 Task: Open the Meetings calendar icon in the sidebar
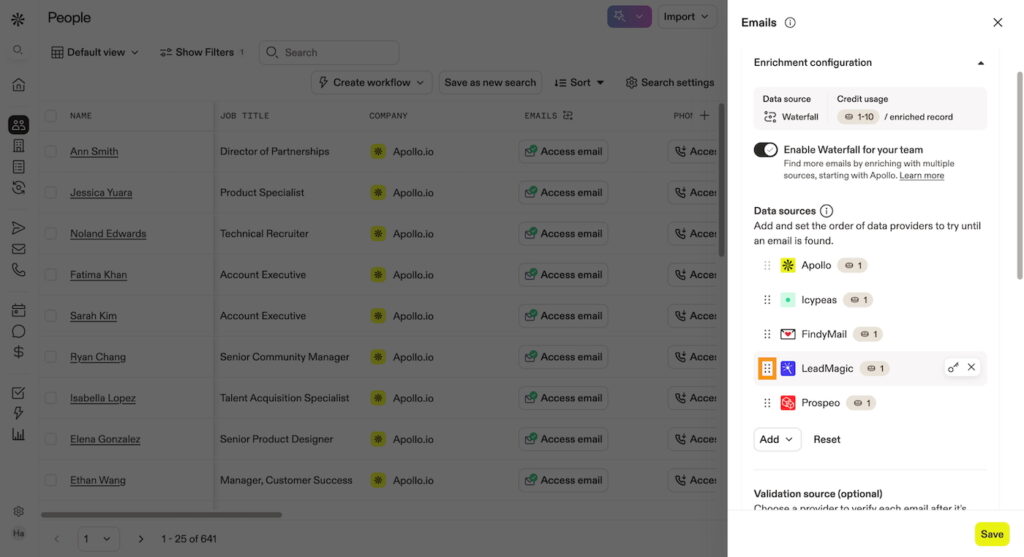pos(18,310)
